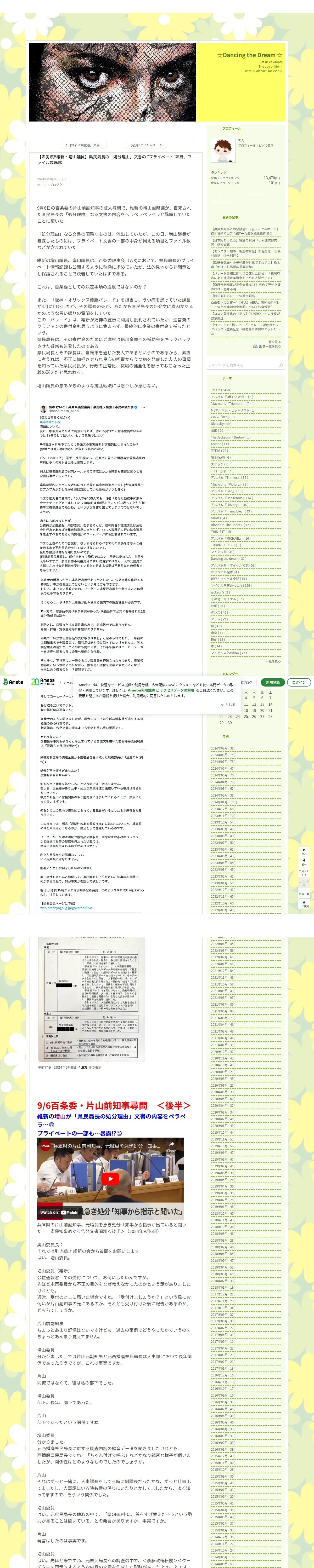Image resolution: width=314 pixels, height=1568 pixels.
Task: Open 画像一覧を見る image list link
Action: 270,346
